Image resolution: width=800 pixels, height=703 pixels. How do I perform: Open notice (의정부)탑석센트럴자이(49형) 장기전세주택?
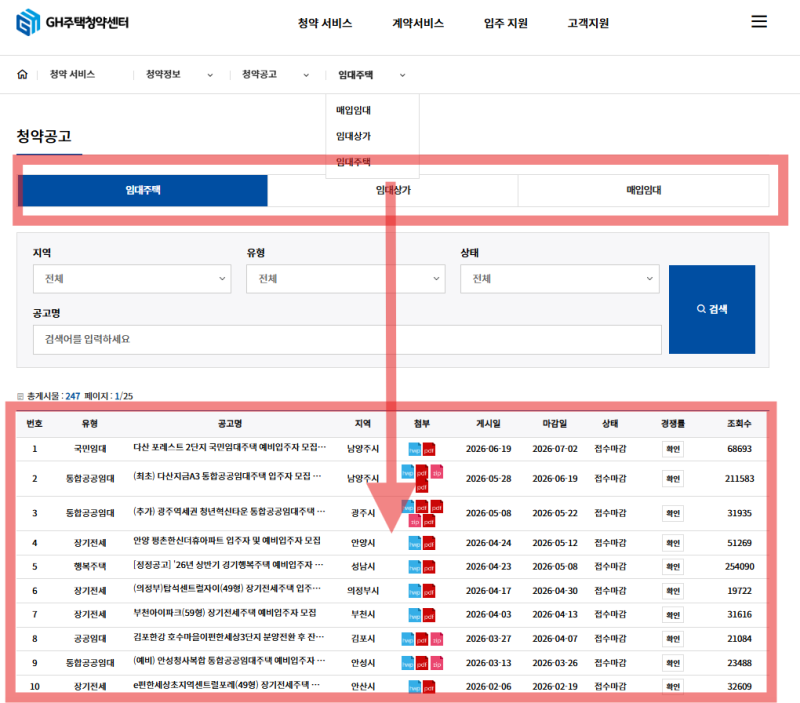(x=227, y=589)
